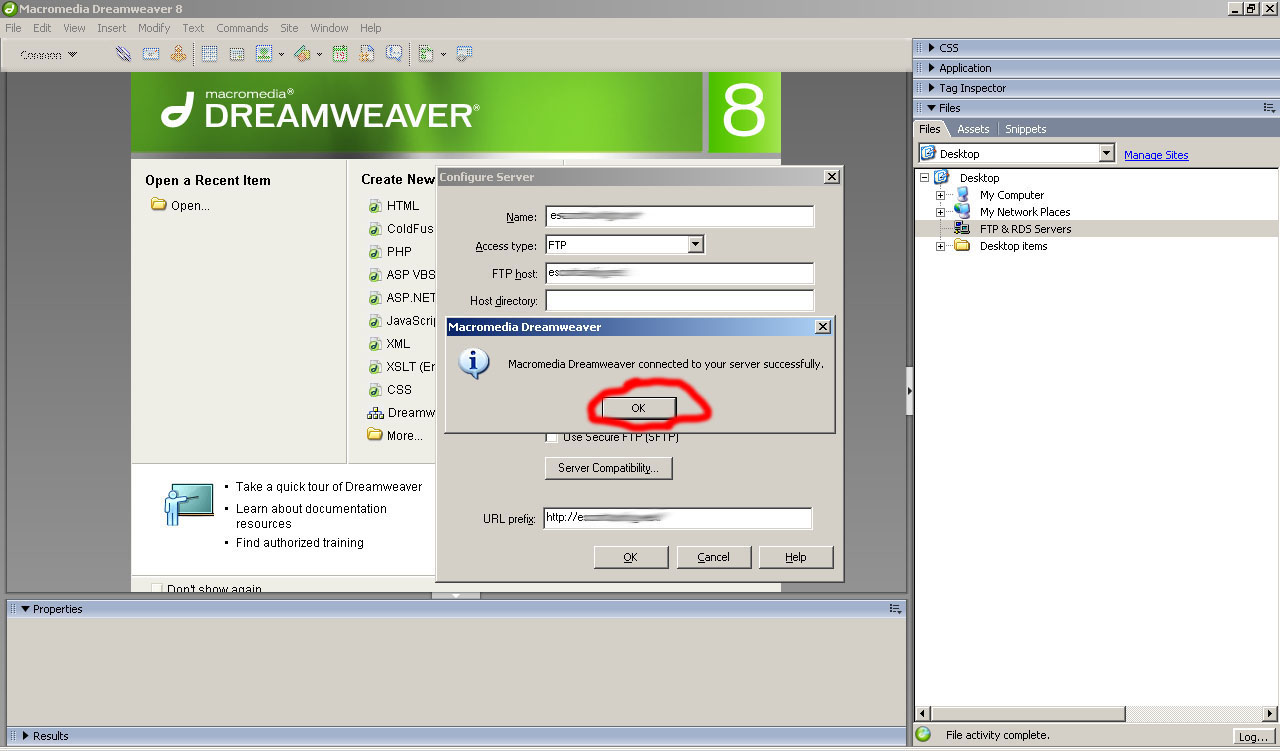This screenshot has height=751, width=1280.
Task: Open the Desktop site selector dropdown
Action: click(x=1106, y=154)
